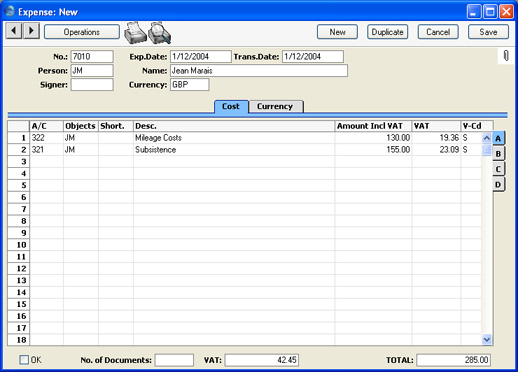Click the printer icon in the toolbar
The width and height of the screenshot is (518, 372).
click(135, 33)
